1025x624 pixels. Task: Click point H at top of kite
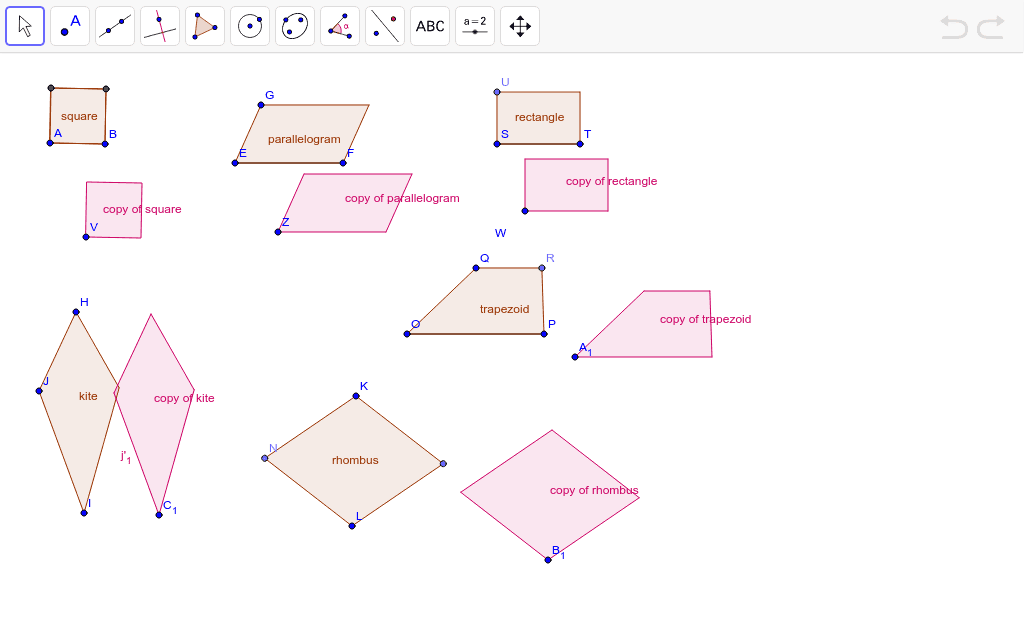click(x=76, y=312)
